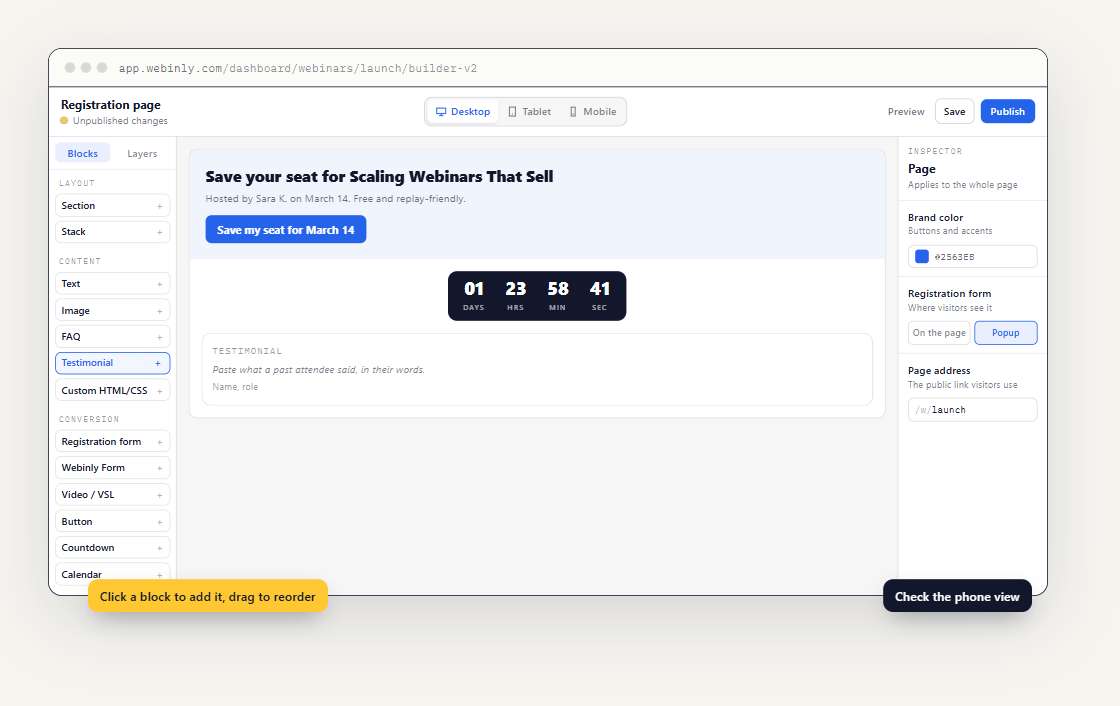The image size is (1120, 706).
Task: Add a Webinly Form via its plus icon
Action: click(159, 468)
